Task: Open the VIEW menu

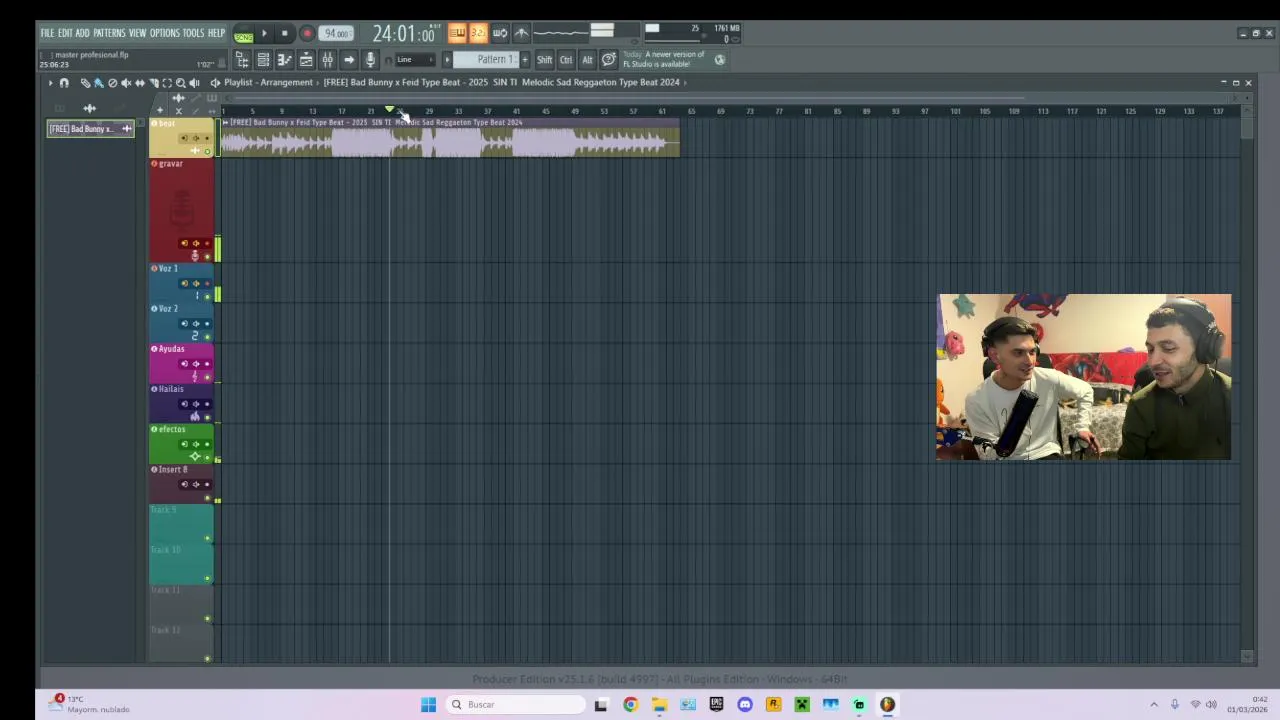Action: point(137,33)
